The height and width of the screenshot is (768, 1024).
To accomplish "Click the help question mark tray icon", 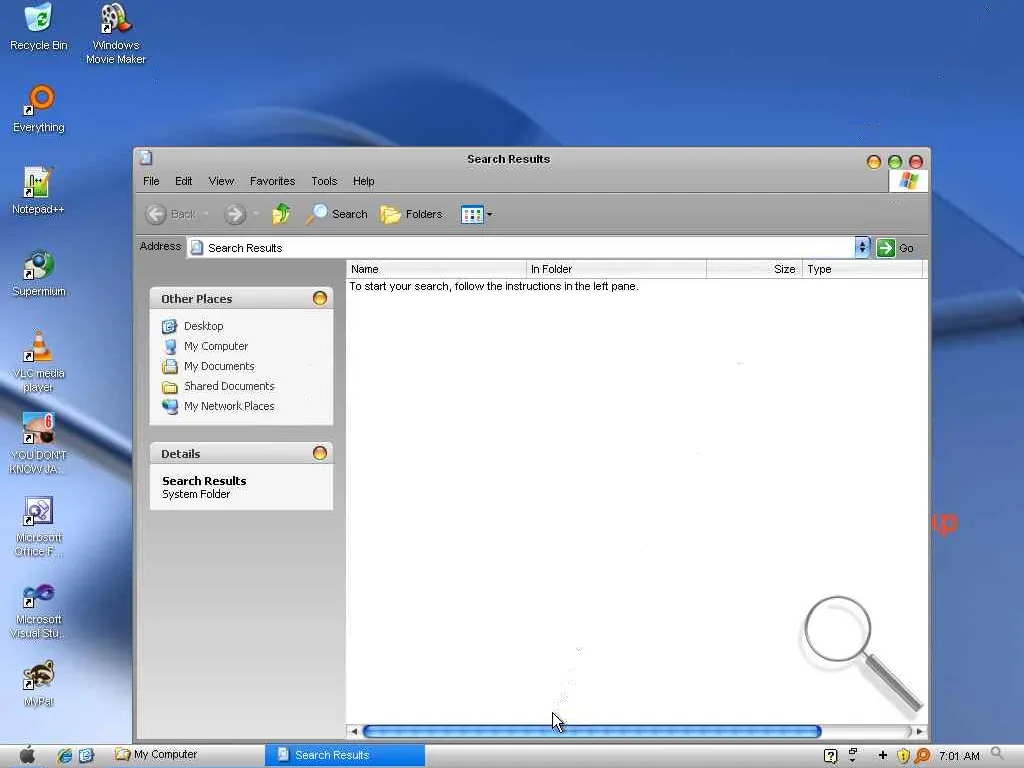I will (831, 756).
